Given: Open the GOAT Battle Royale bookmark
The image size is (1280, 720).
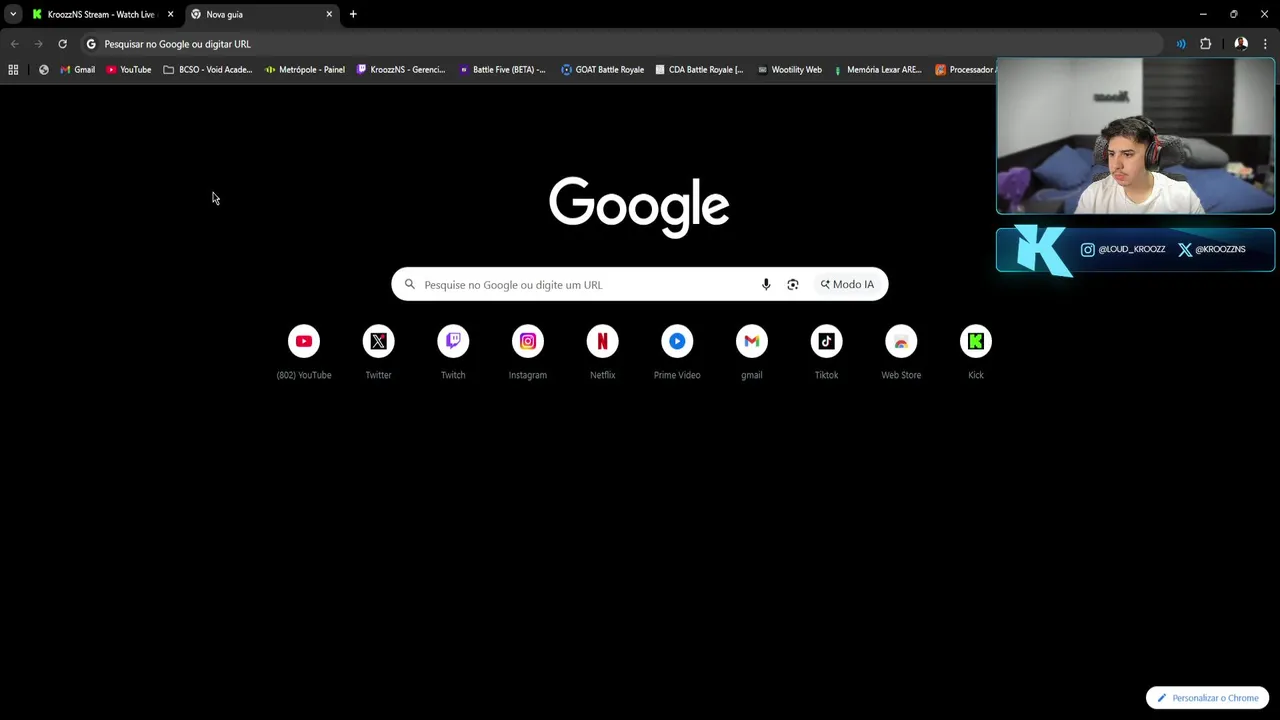Looking at the screenshot, I should (x=602, y=70).
